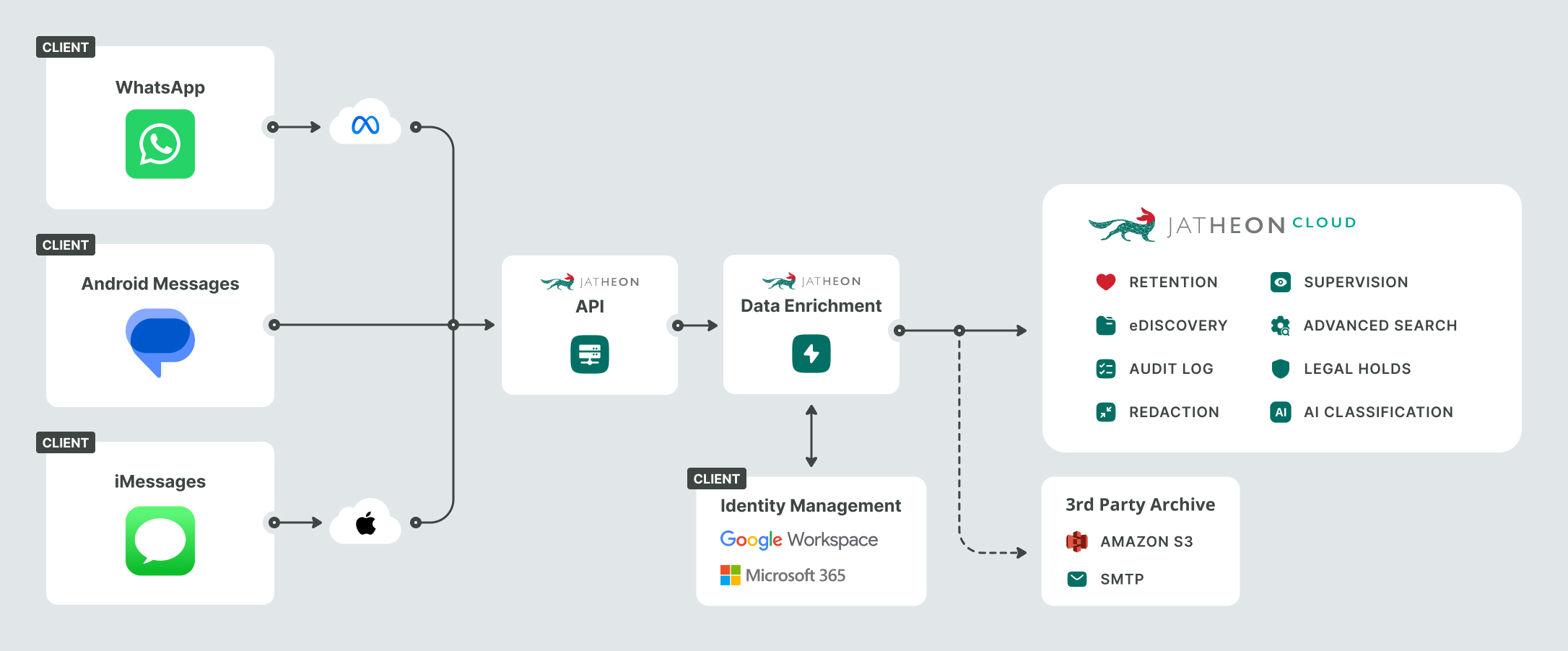The width and height of the screenshot is (1568, 651).
Task: Click the AI Classification icon
Action: click(1281, 412)
